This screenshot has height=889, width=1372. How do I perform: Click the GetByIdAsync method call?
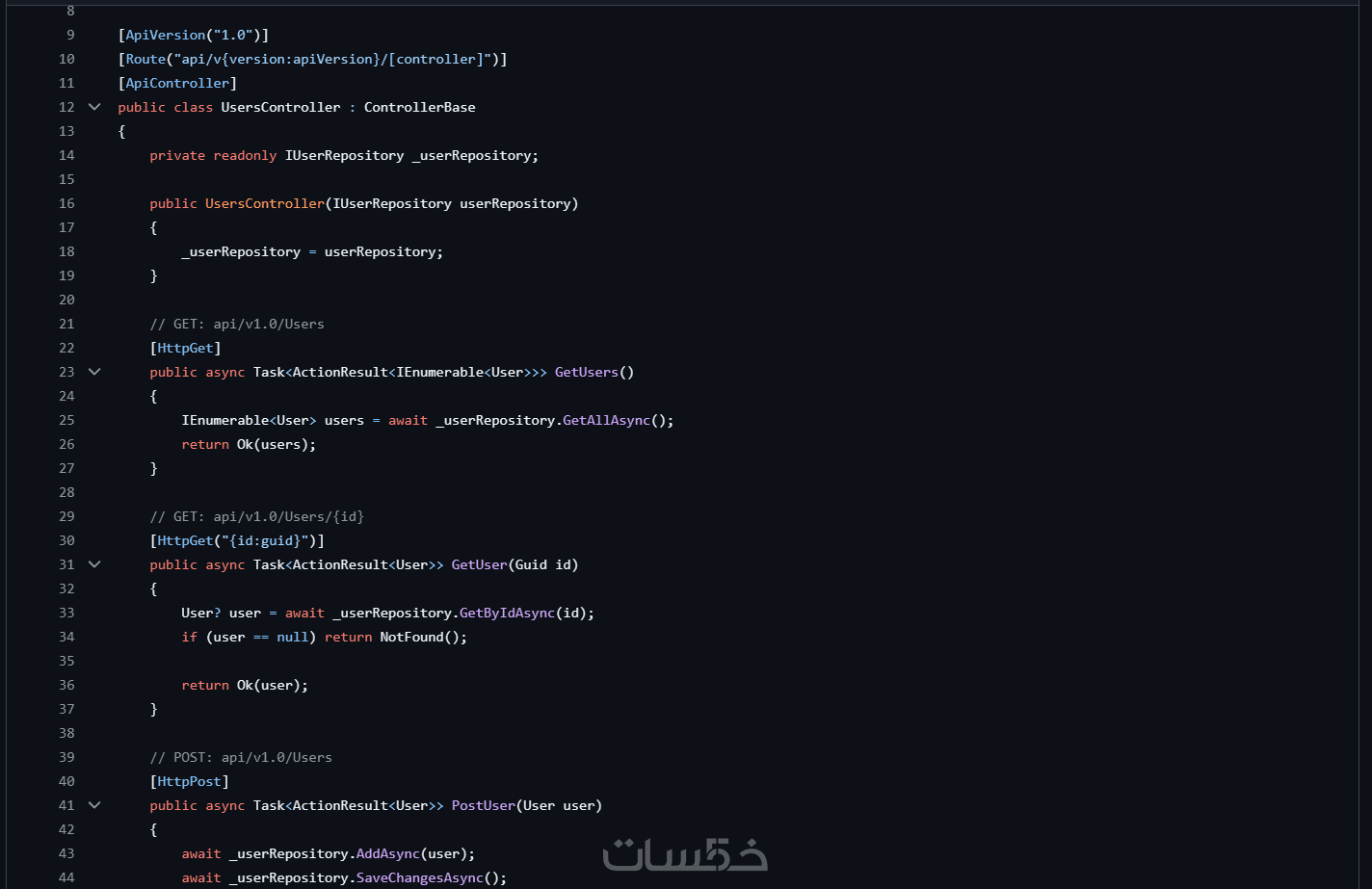click(507, 613)
